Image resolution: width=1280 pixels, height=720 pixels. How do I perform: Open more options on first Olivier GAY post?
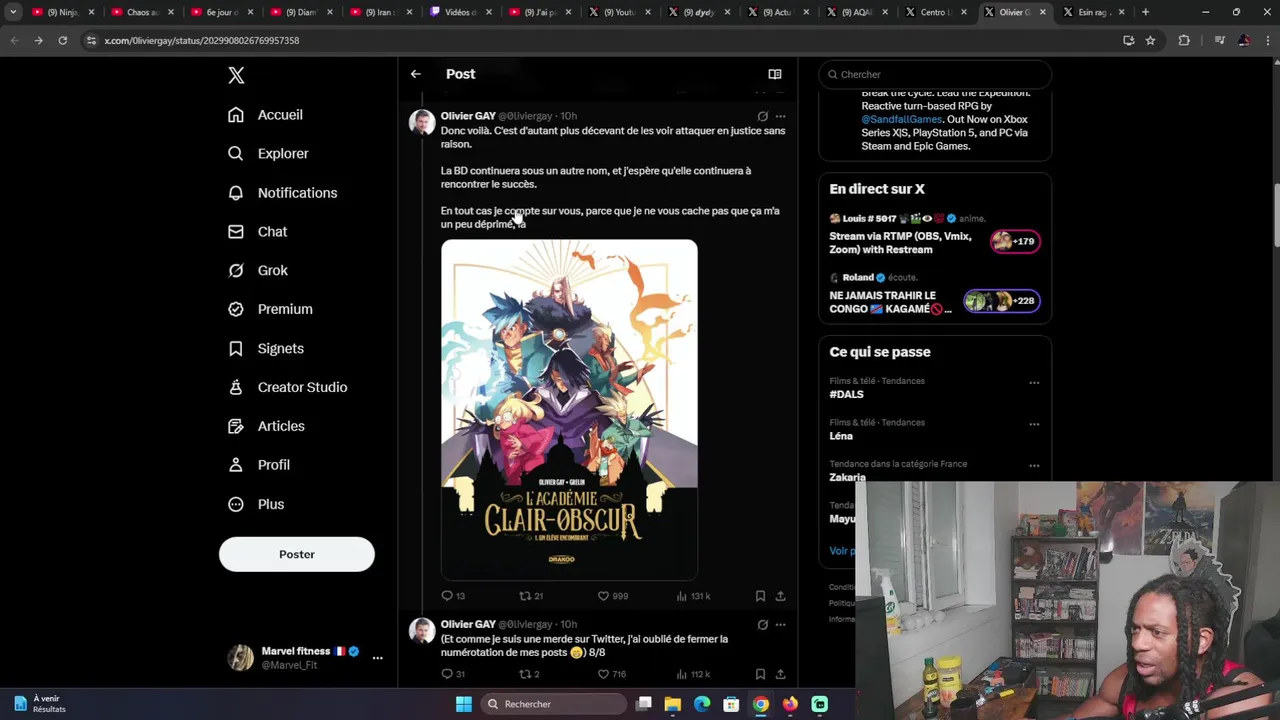click(780, 116)
